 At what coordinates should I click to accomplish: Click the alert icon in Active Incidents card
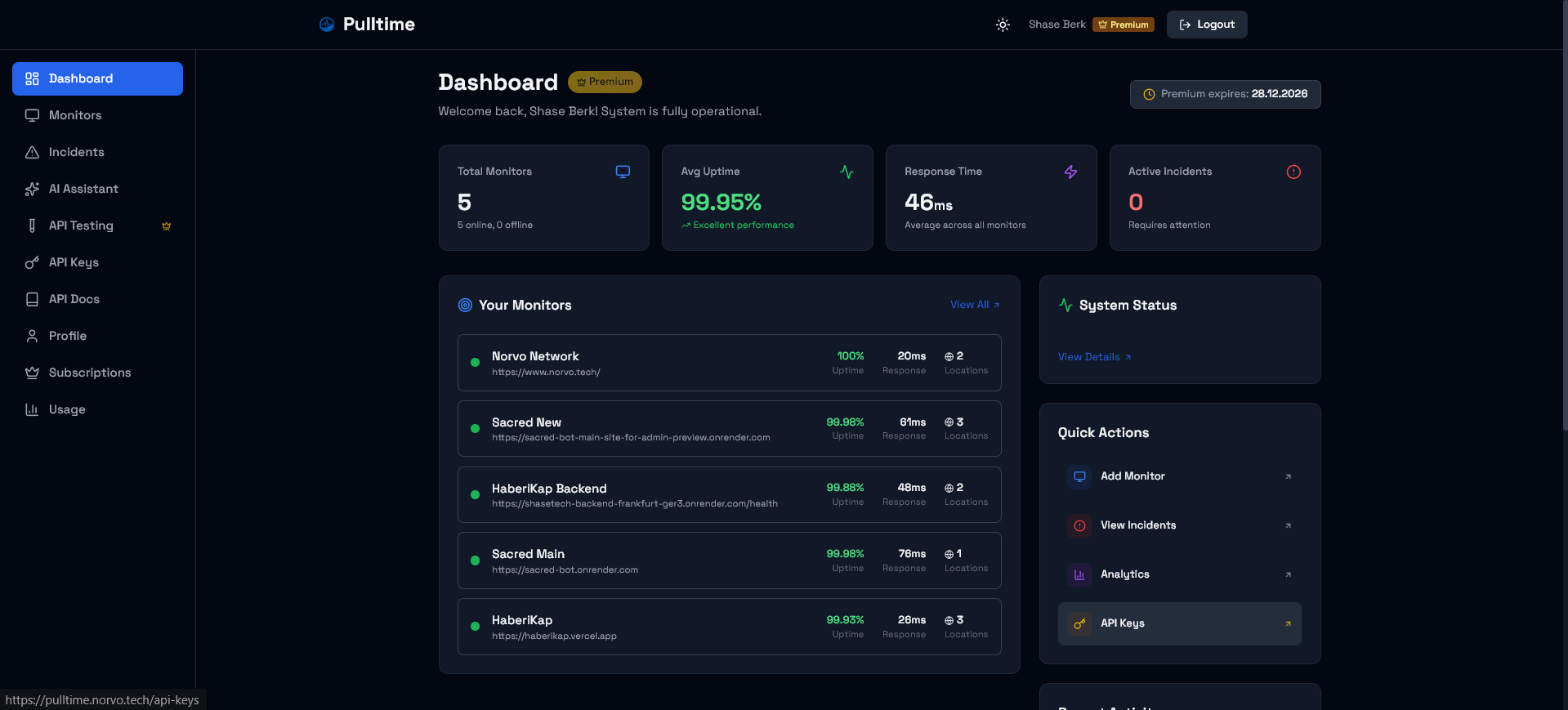point(1293,172)
